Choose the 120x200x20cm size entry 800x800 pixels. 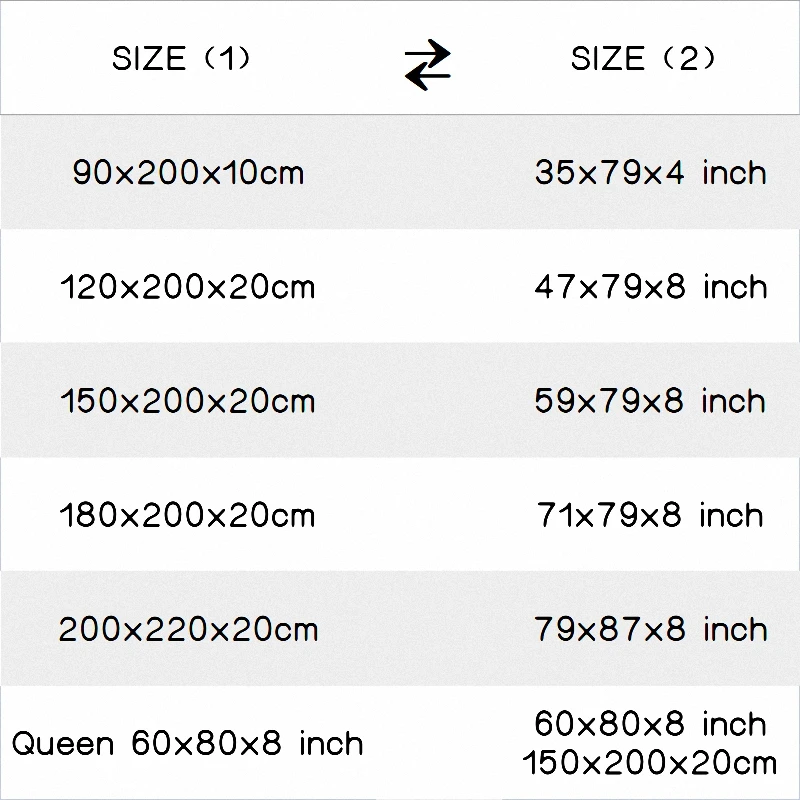187,288
